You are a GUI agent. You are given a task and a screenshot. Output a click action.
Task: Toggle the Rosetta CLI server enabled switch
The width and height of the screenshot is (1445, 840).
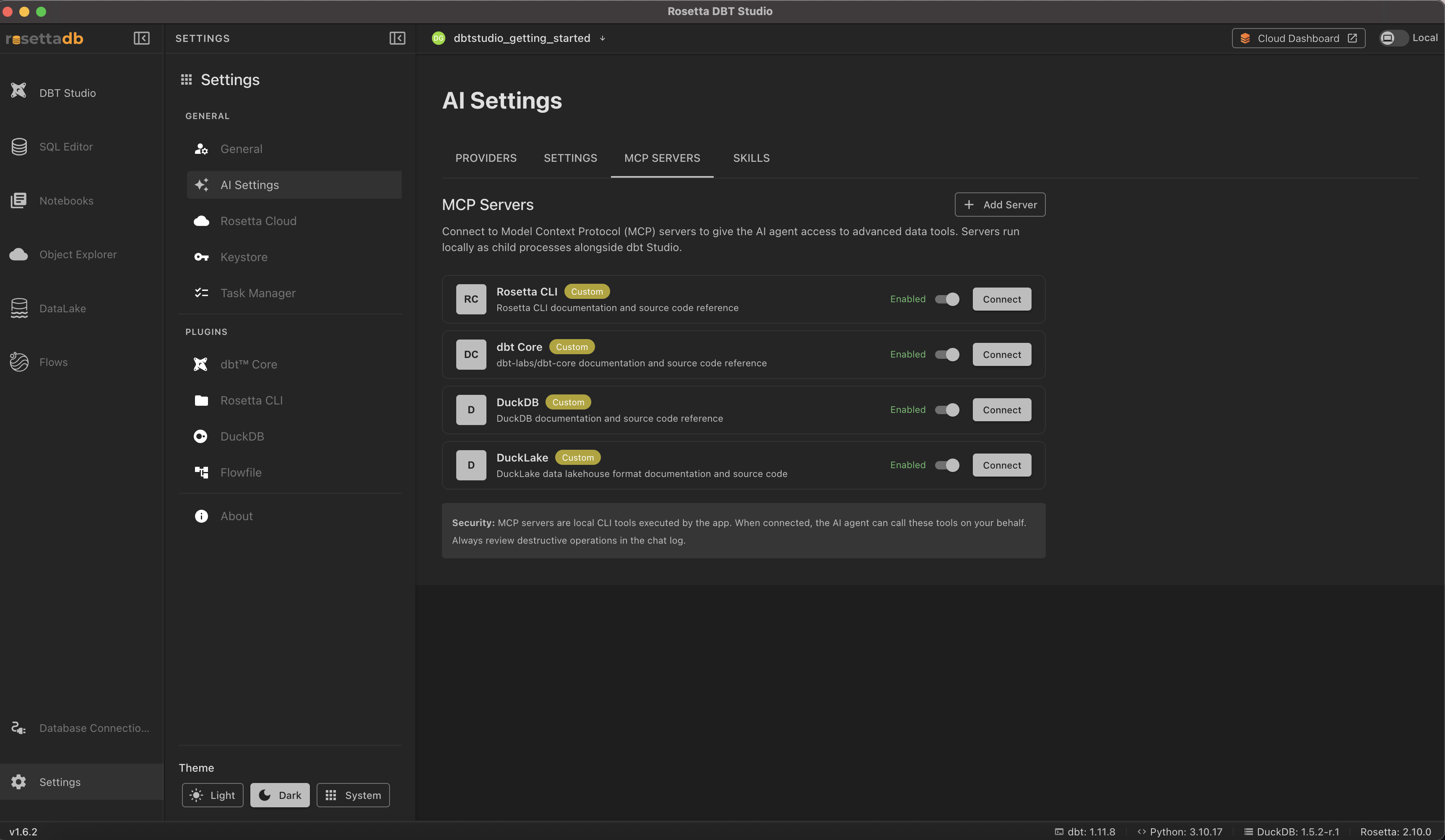[x=947, y=299]
